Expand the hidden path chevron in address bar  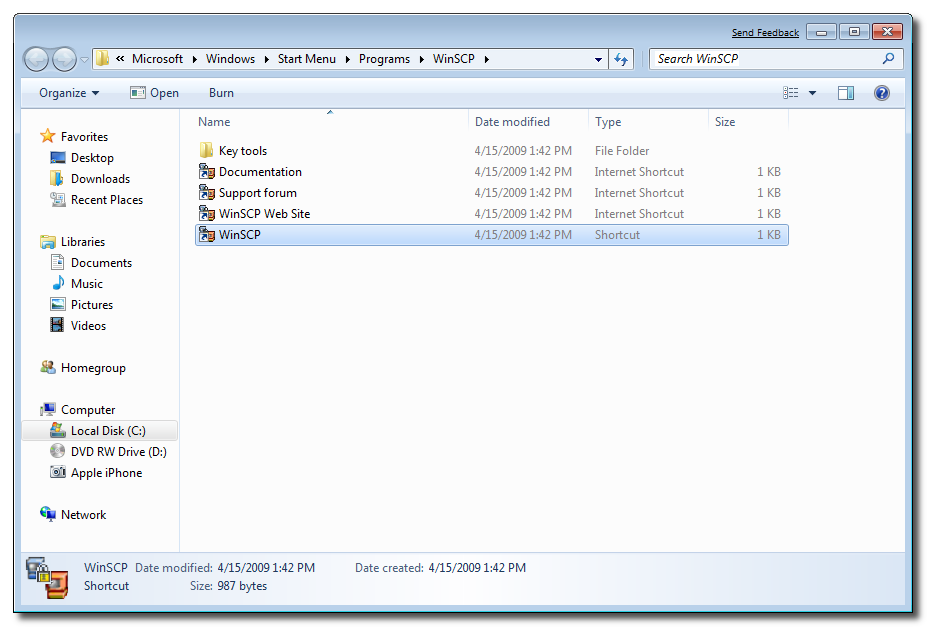coord(120,59)
